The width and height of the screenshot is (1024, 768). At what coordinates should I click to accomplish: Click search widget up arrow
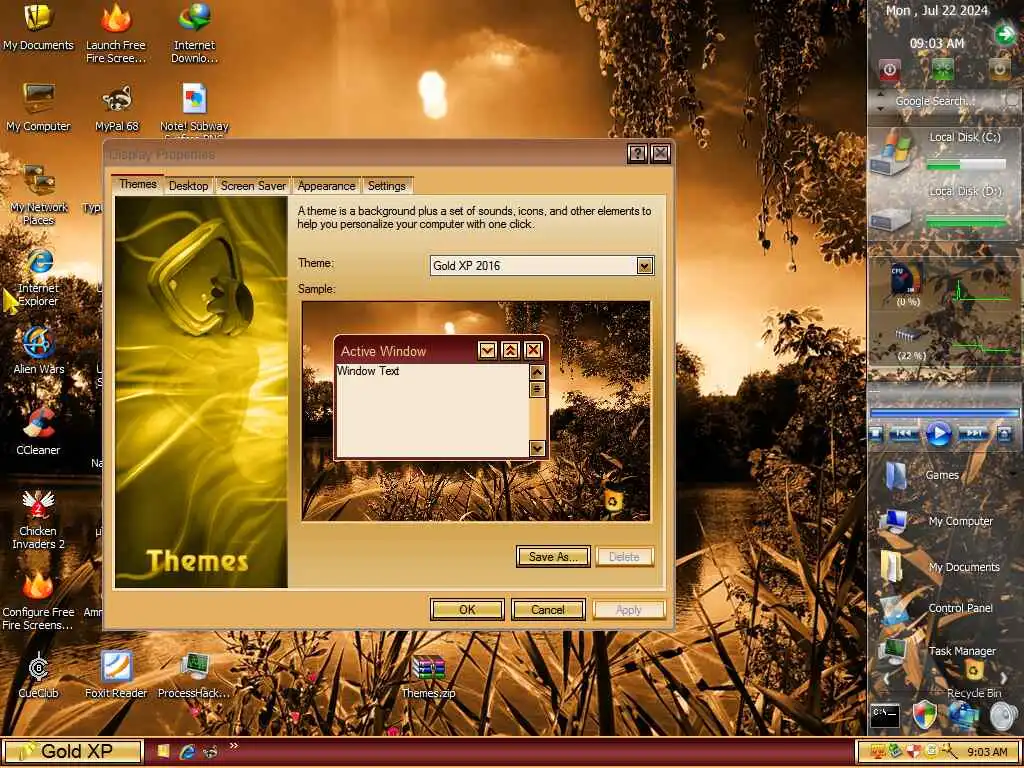pyautogui.click(x=881, y=95)
